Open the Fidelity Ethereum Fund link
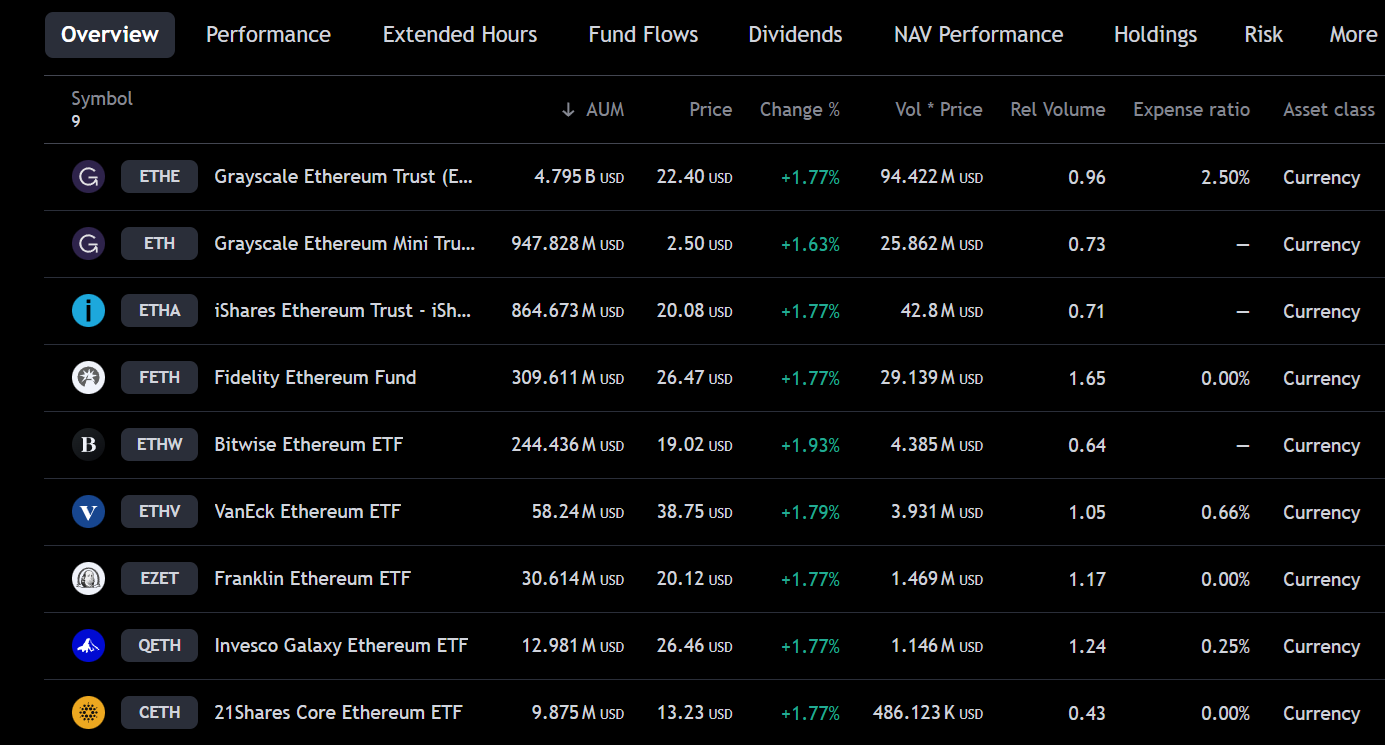Screen dimensions: 1385x745 (x=315, y=378)
